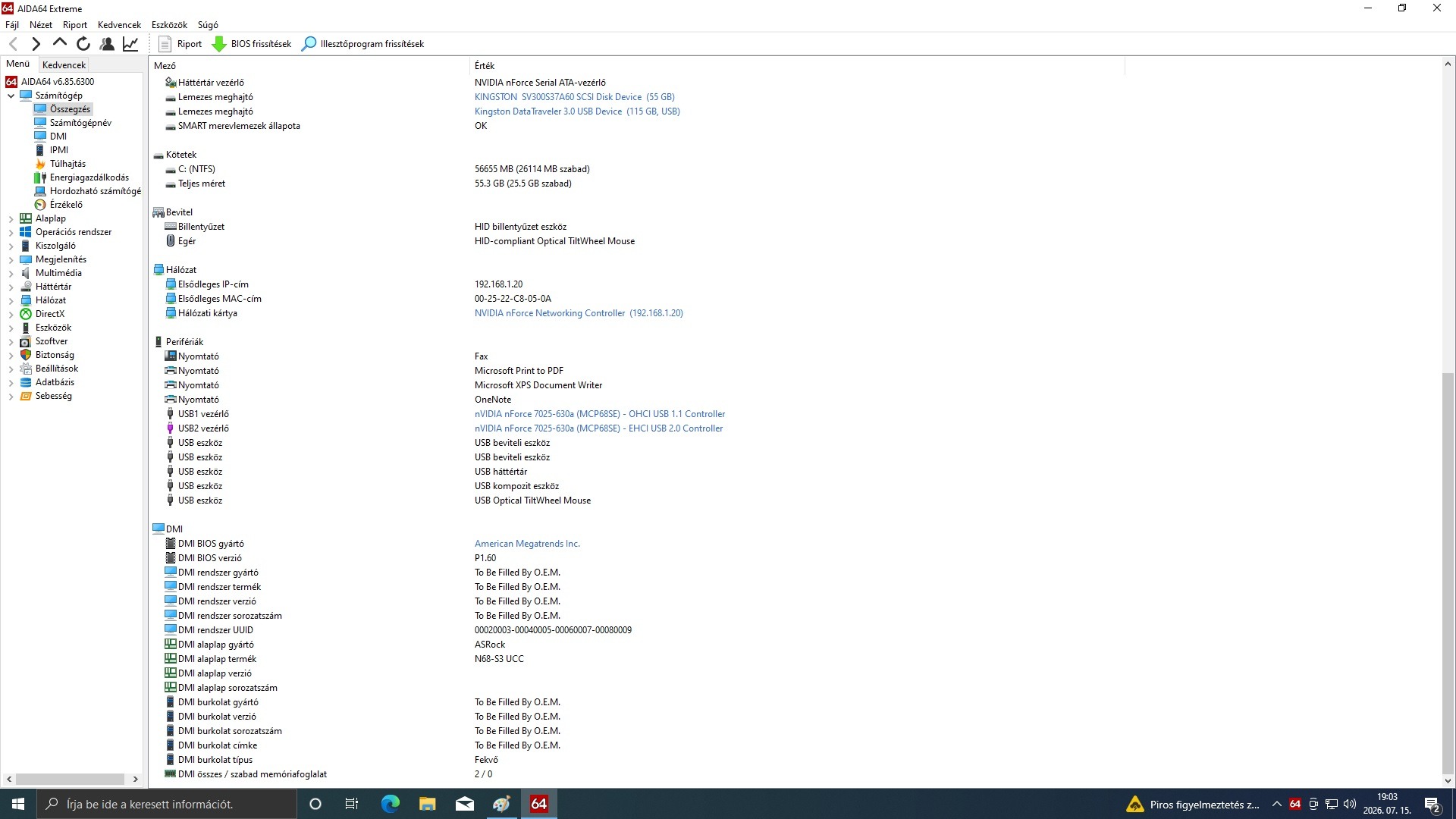Expand the Háttértár tree node

tap(11, 287)
